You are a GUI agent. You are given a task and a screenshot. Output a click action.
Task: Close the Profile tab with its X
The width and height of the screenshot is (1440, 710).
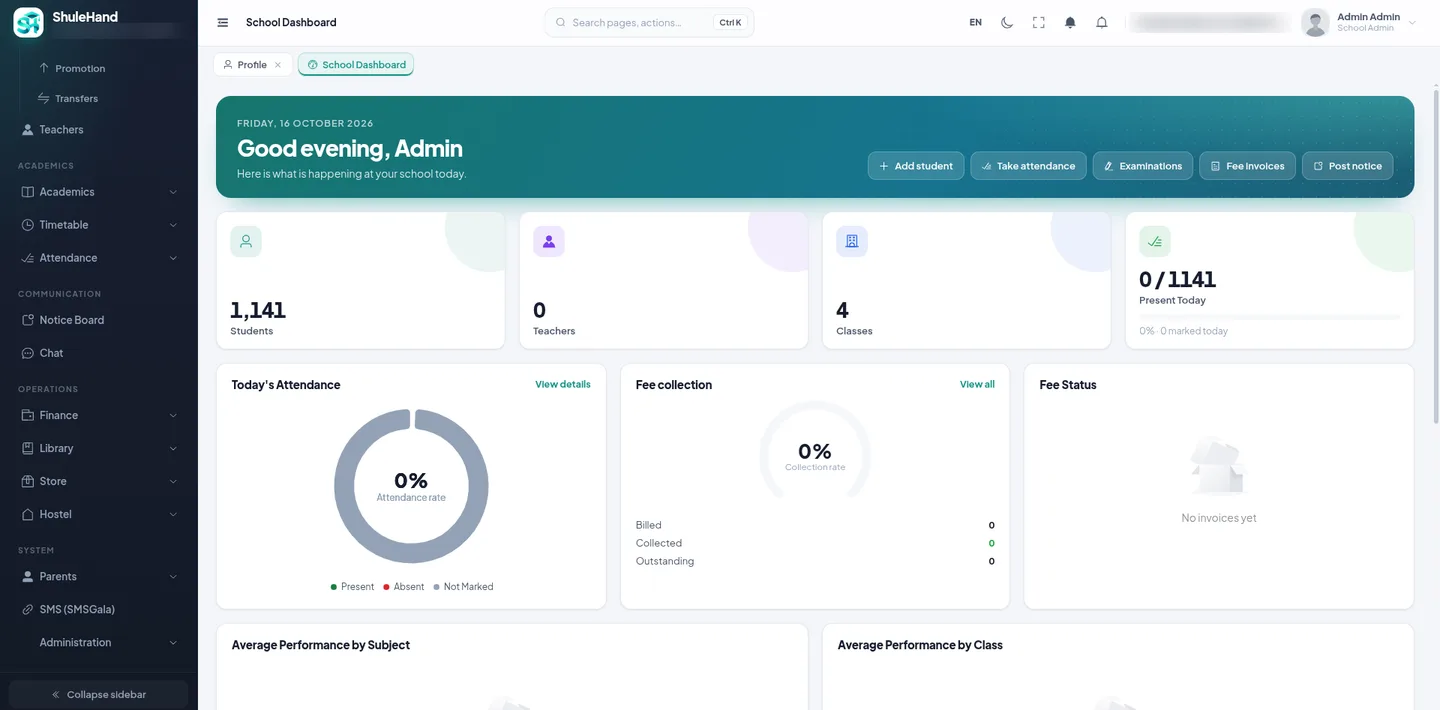[278, 65]
